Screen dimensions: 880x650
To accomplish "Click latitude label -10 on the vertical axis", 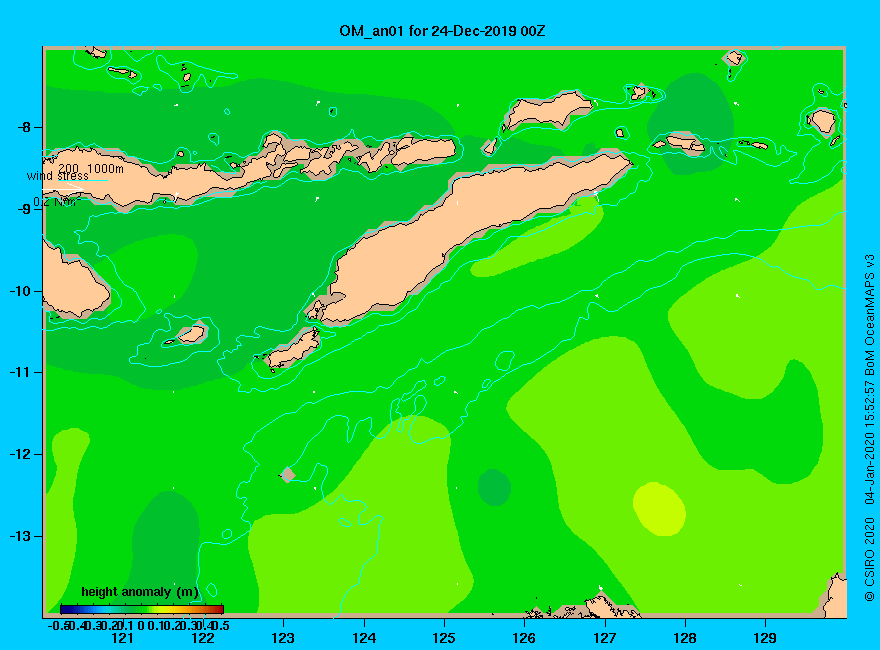I will [21, 291].
